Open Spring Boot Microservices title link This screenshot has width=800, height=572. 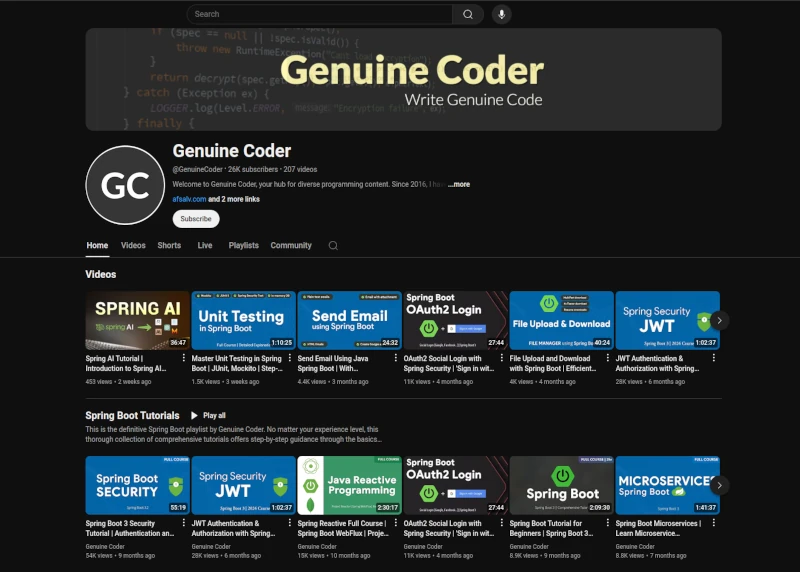[658, 528]
